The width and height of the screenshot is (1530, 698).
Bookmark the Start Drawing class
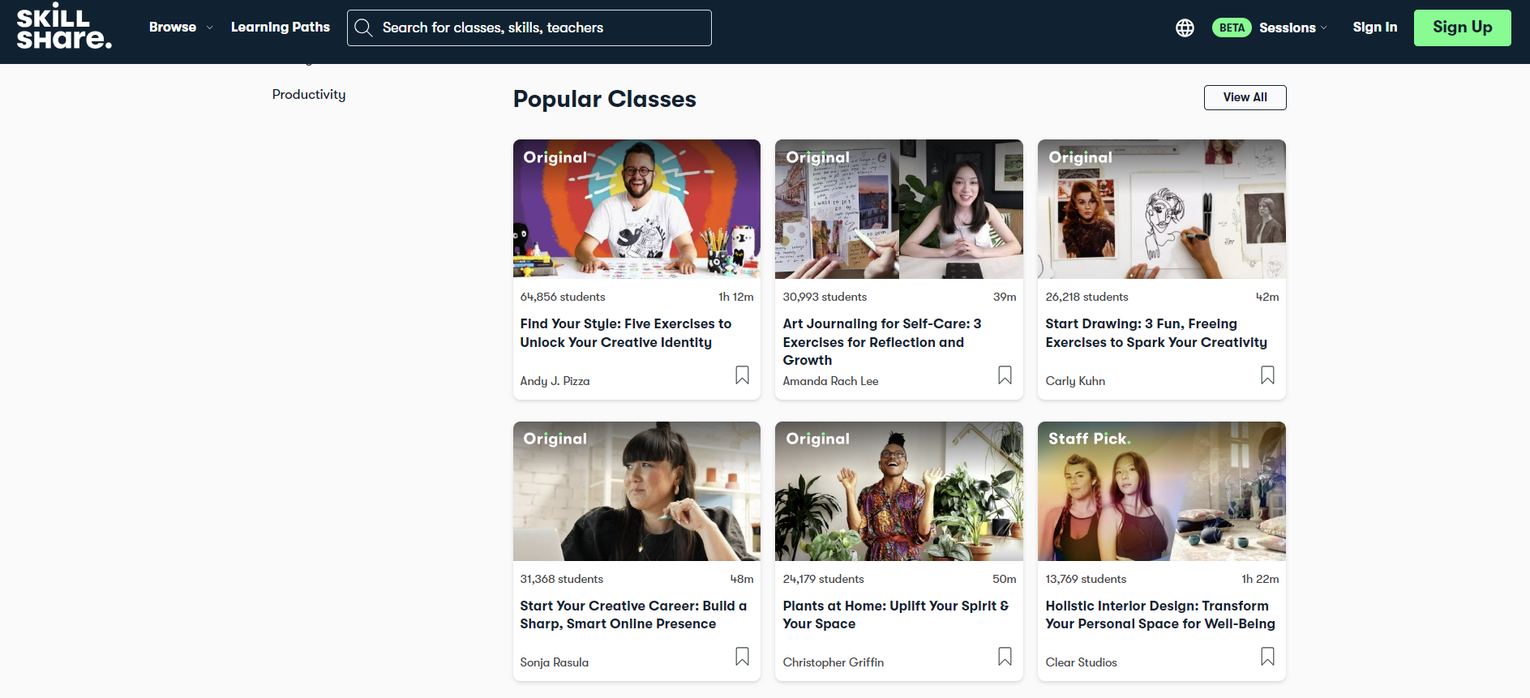point(1267,374)
